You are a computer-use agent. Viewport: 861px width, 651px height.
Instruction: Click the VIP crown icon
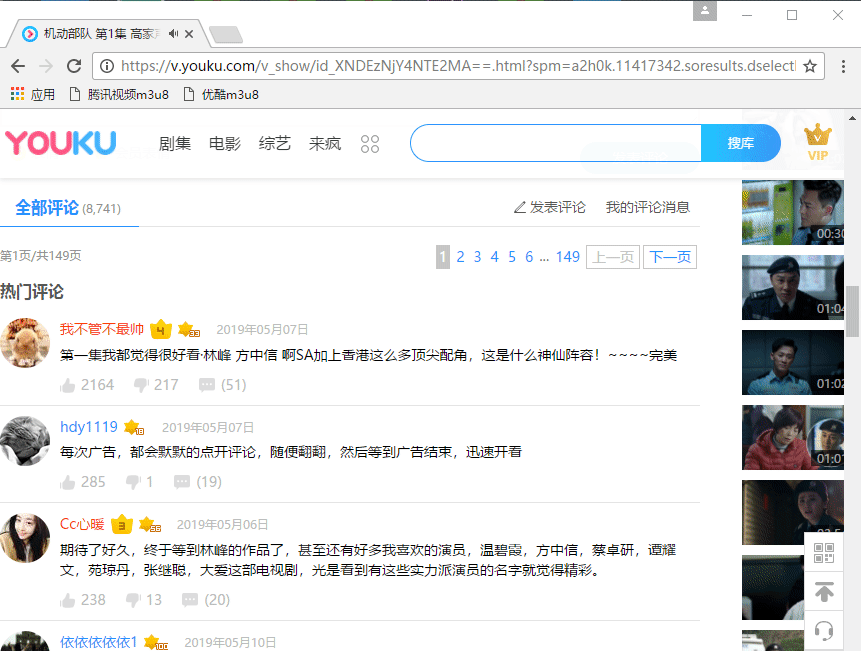click(x=818, y=143)
